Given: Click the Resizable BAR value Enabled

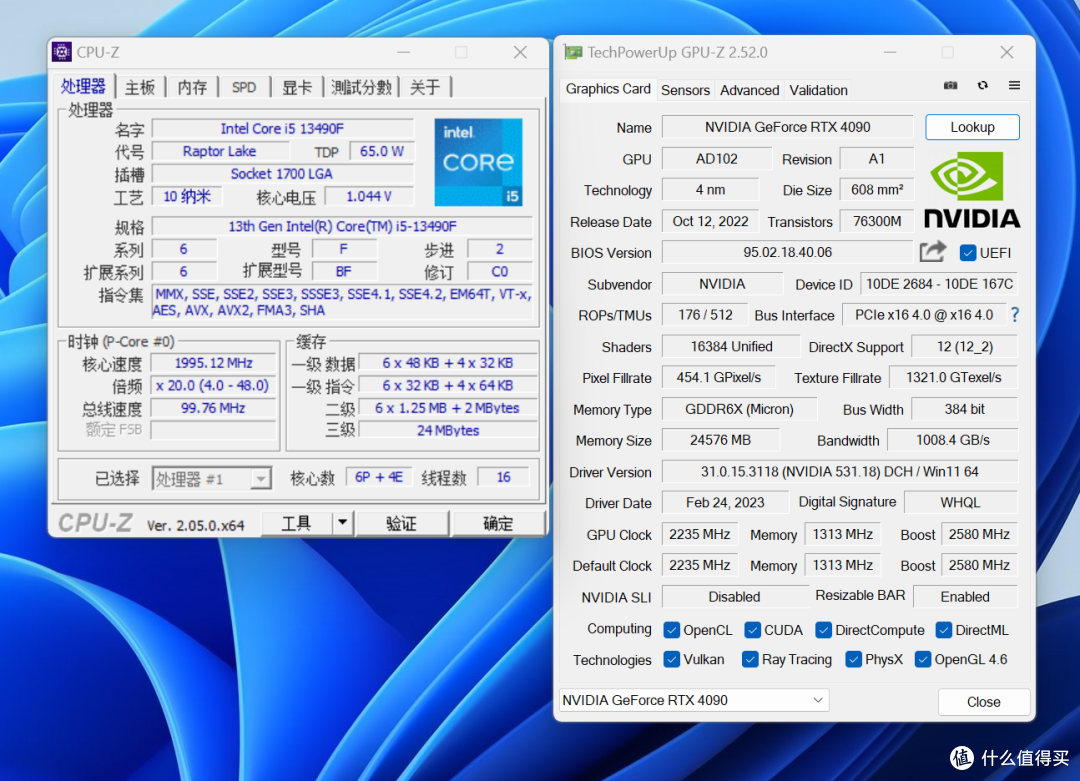Looking at the screenshot, I should (965, 597).
